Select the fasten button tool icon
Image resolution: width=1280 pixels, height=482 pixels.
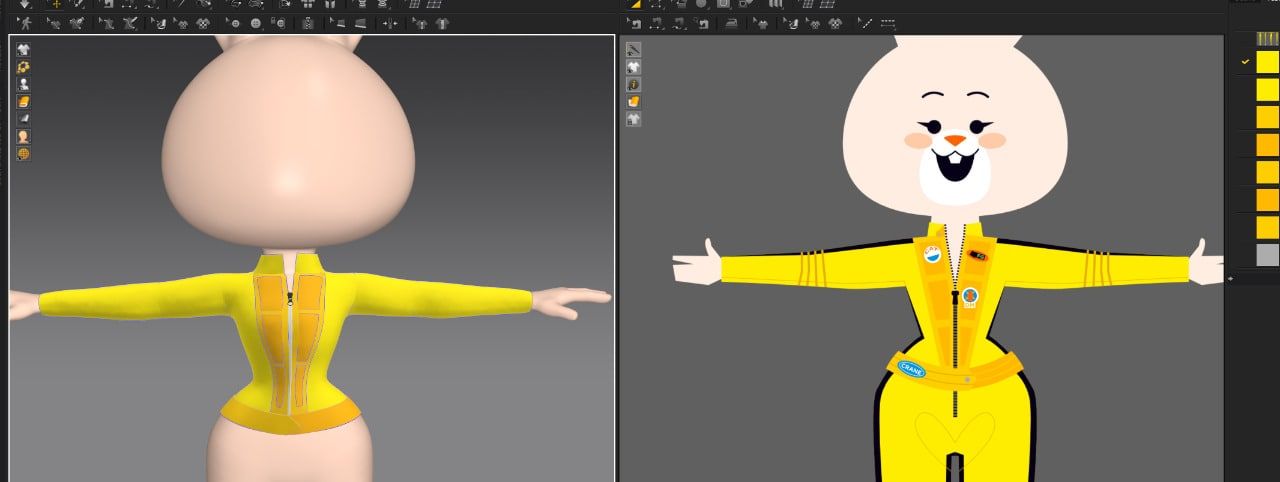tap(279, 23)
